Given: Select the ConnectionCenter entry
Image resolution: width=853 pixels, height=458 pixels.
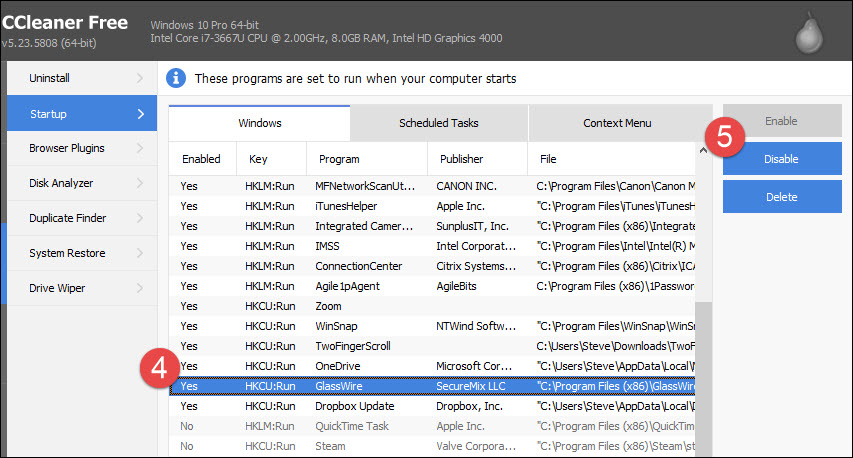Looking at the screenshot, I should click(x=432, y=266).
